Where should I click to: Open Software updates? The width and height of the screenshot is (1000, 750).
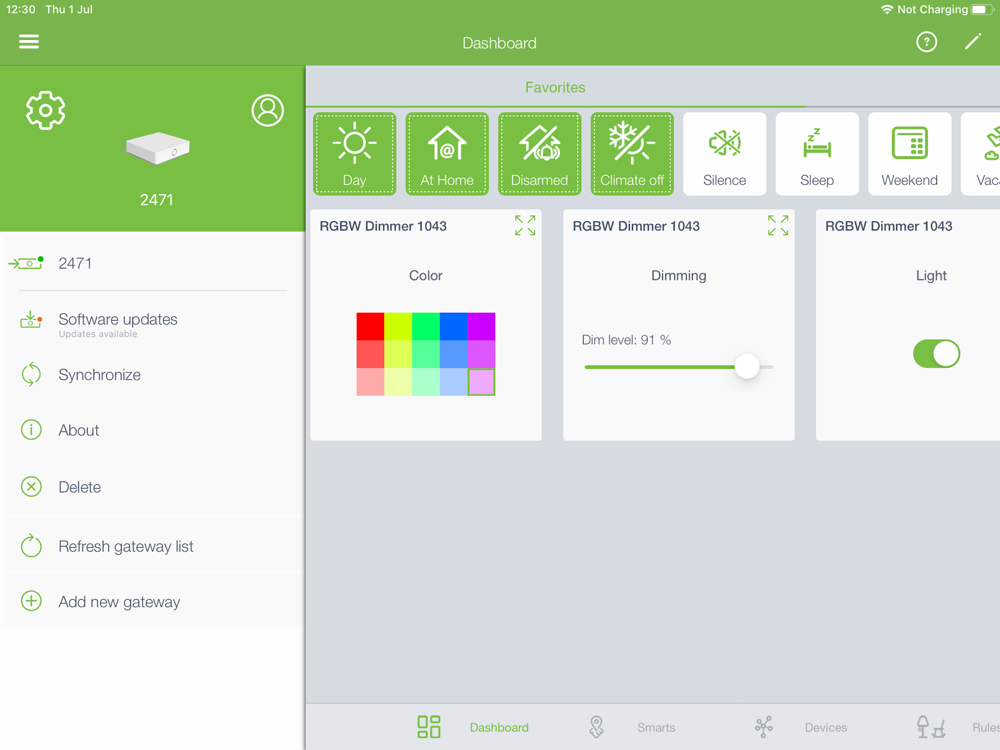click(153, 324)
